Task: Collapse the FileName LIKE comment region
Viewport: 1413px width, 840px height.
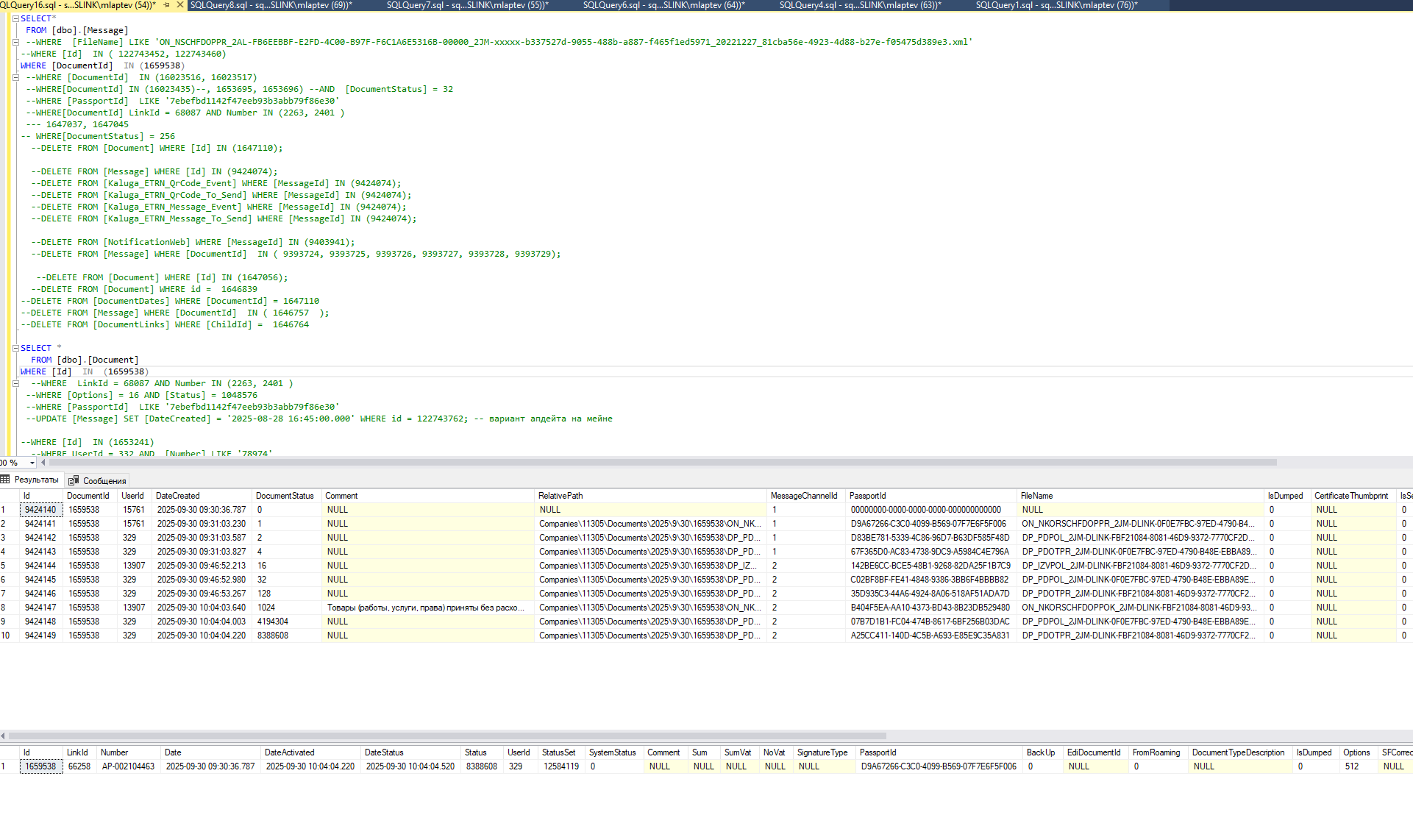Action: click(15, 42)
